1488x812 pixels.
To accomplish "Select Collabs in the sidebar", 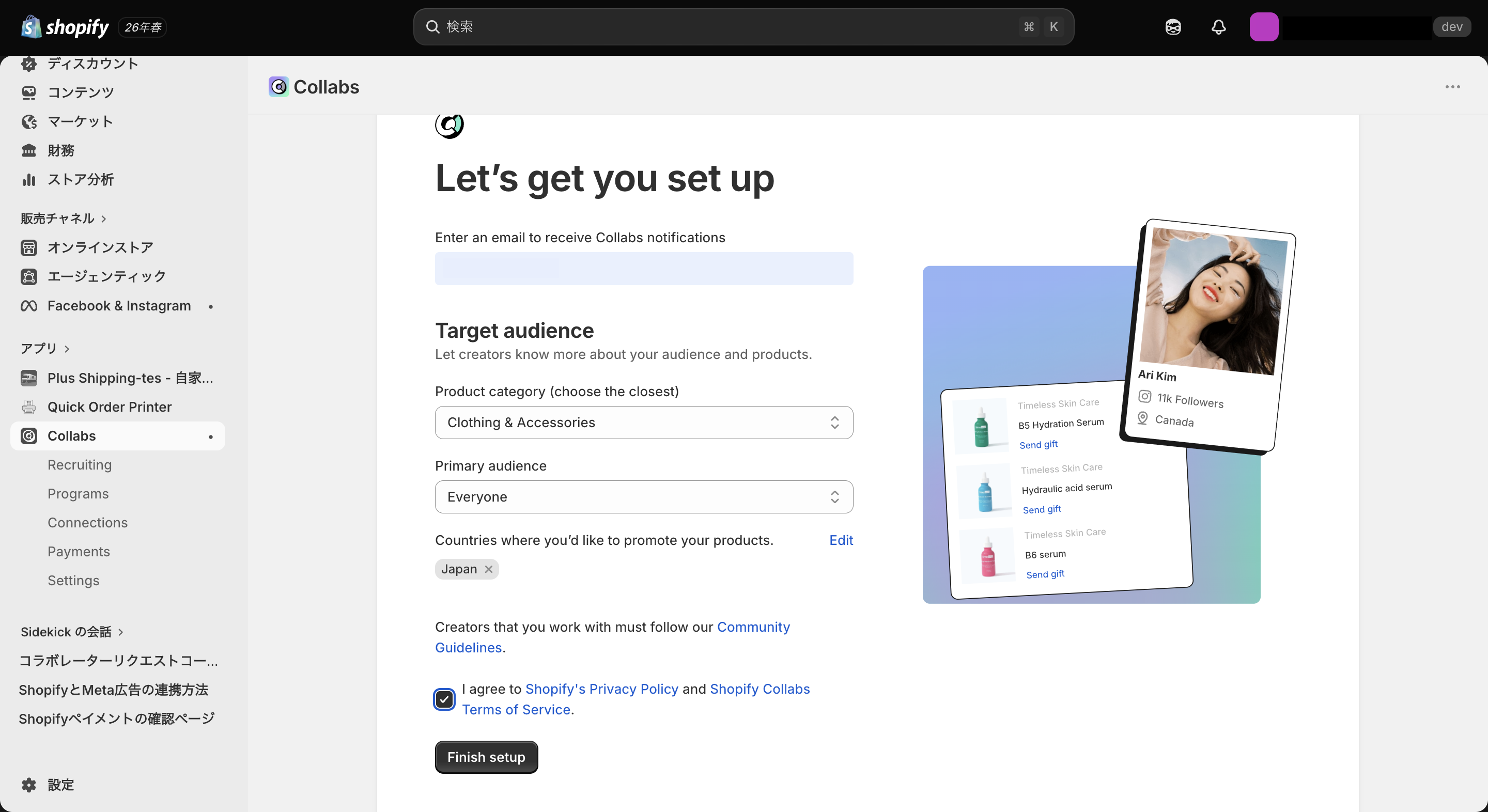I will 118,435.
